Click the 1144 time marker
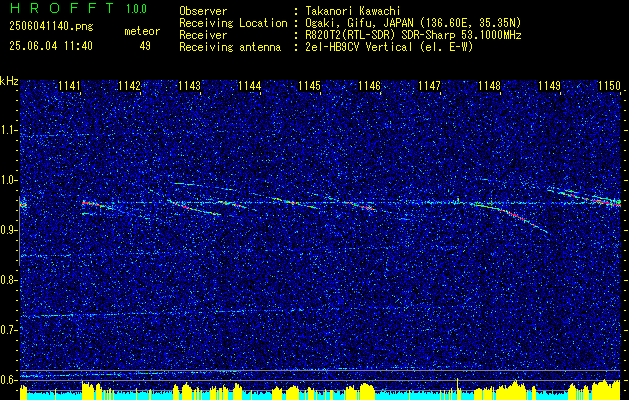The height and width of the screenshot is (400, 629). [250, 85]
